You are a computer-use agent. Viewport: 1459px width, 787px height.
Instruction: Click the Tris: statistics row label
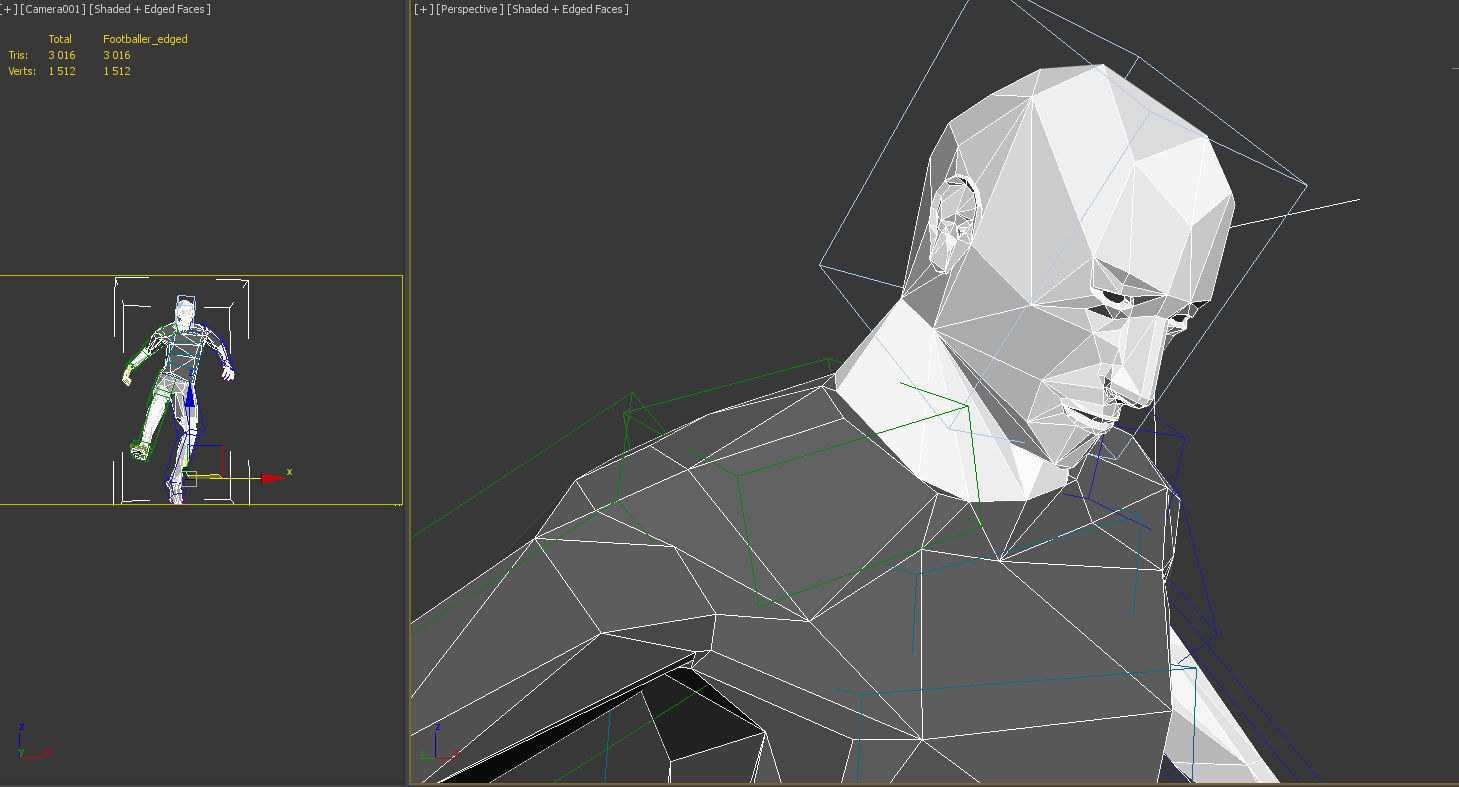[18, 55]
